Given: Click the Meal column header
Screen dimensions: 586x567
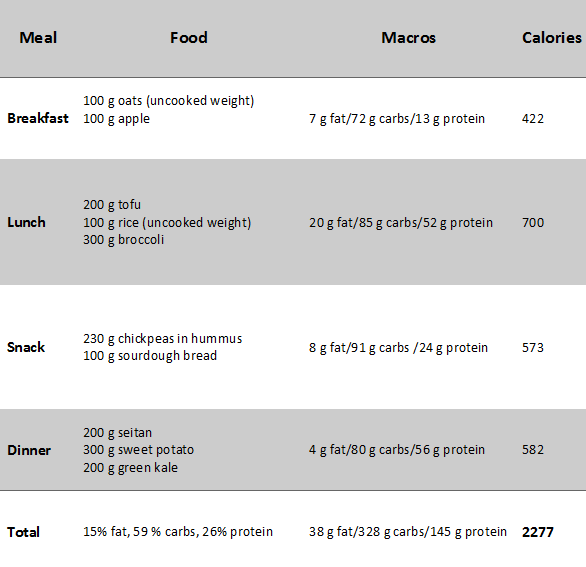Looking at the screenshot, I should (x=38, y=38).
